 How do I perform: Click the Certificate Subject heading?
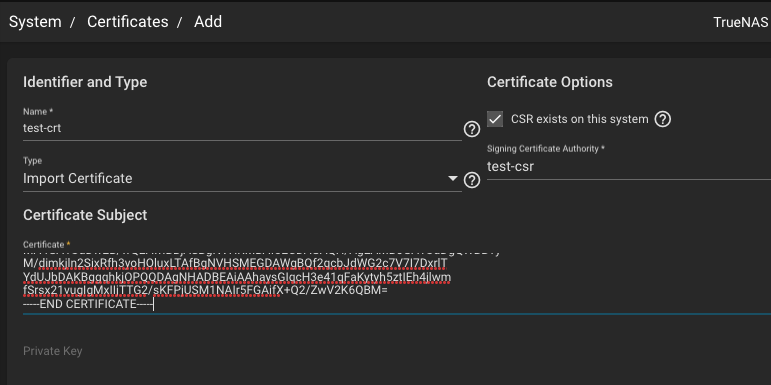tap(85, 215)
